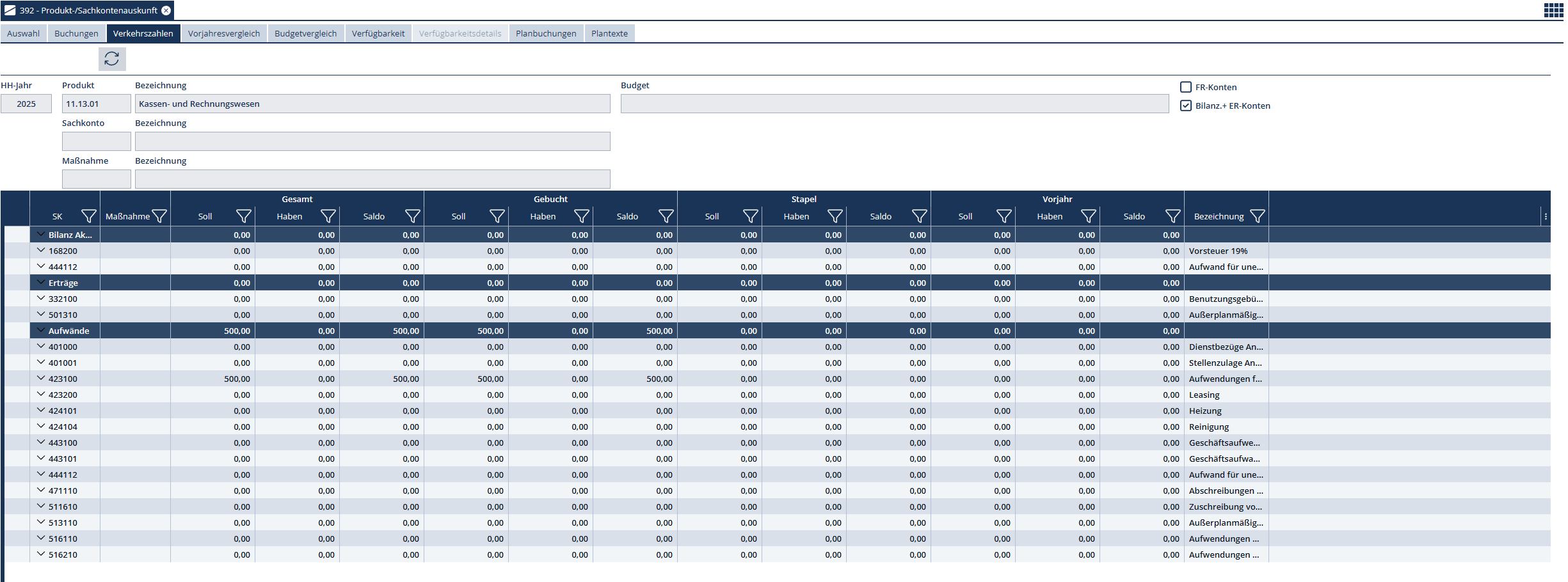Viewport: 1568px width, 582px height.
Task: Go to the Buchungen tab
Action: pos(76,34)
